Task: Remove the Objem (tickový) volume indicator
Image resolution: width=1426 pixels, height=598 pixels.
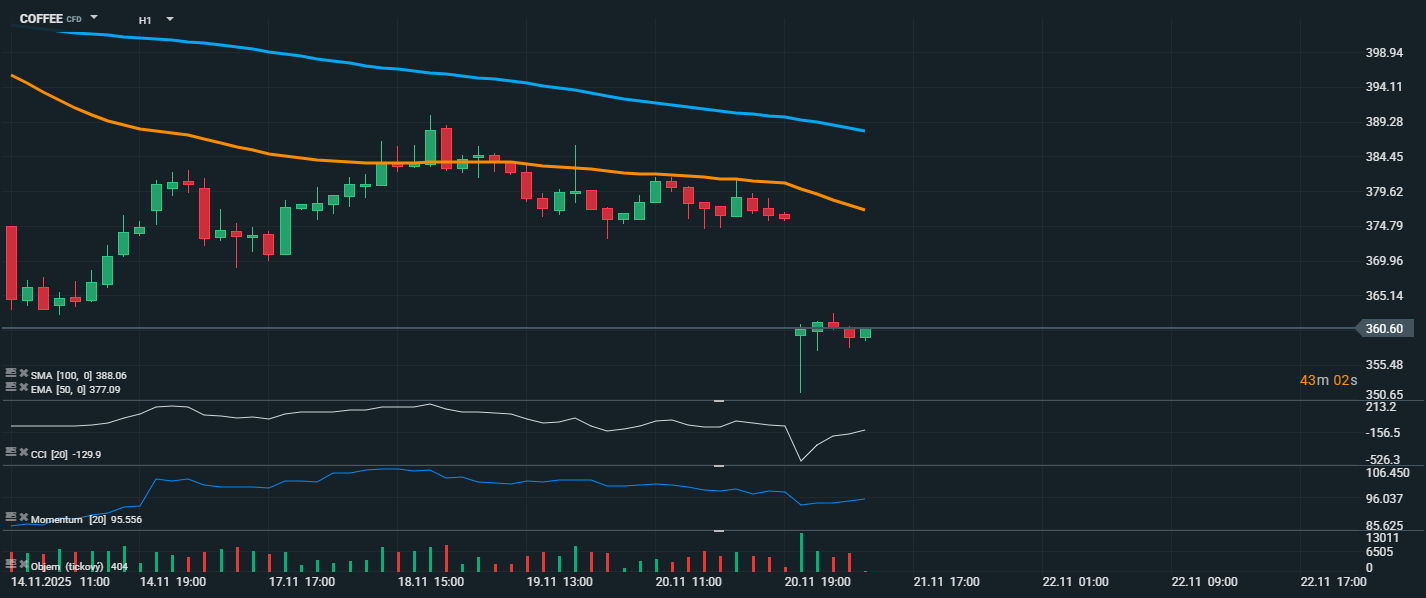Action: (x=23, y=566)
